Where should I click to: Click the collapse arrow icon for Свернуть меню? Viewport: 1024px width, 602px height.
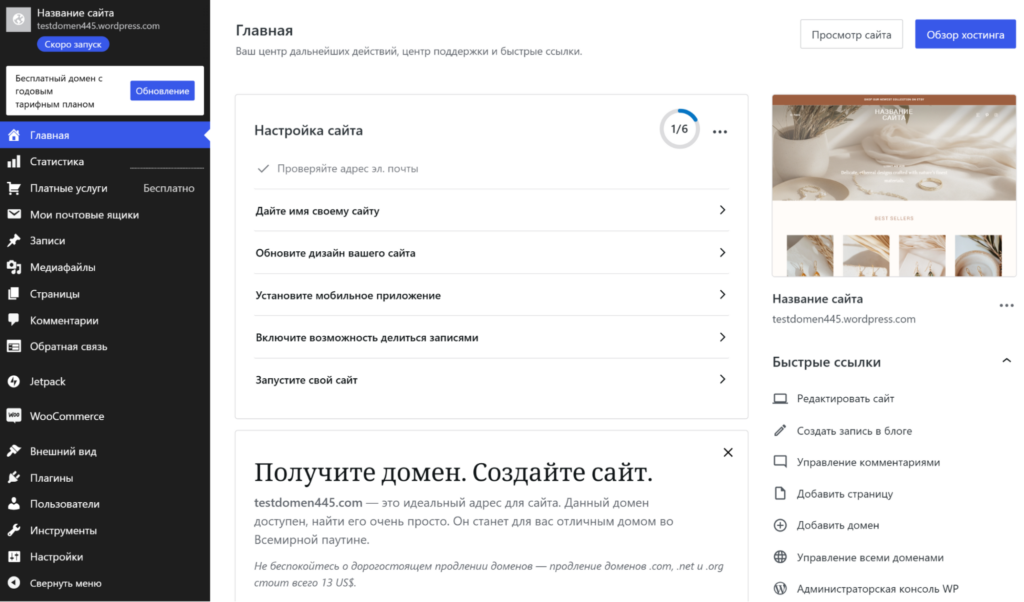(x=14, y=583)
